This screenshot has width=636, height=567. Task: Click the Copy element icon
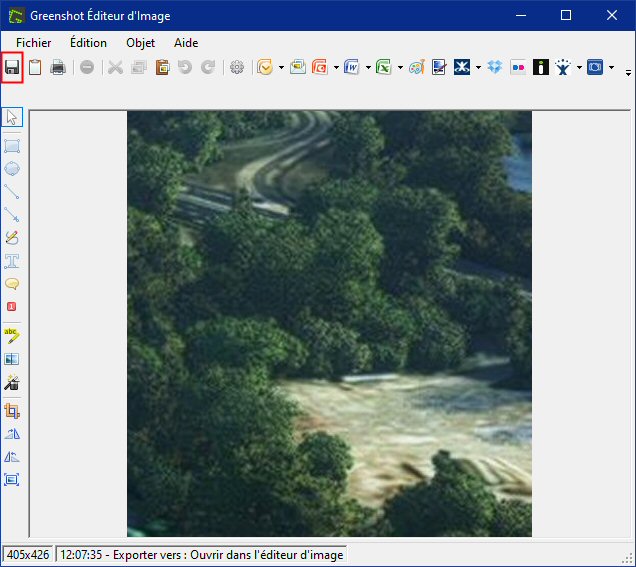point(139,67)
